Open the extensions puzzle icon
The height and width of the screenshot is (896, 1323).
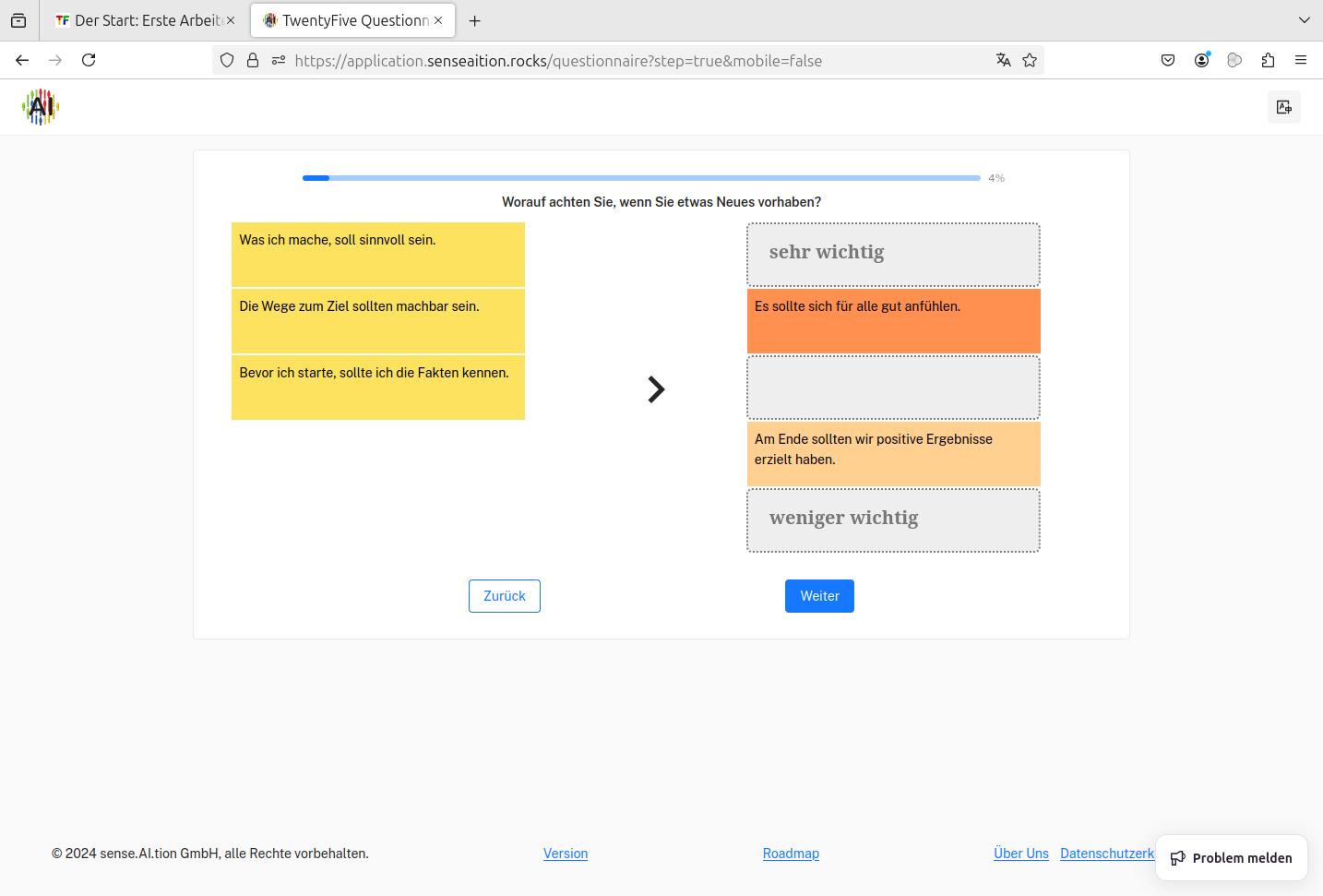coord(1268,60)
